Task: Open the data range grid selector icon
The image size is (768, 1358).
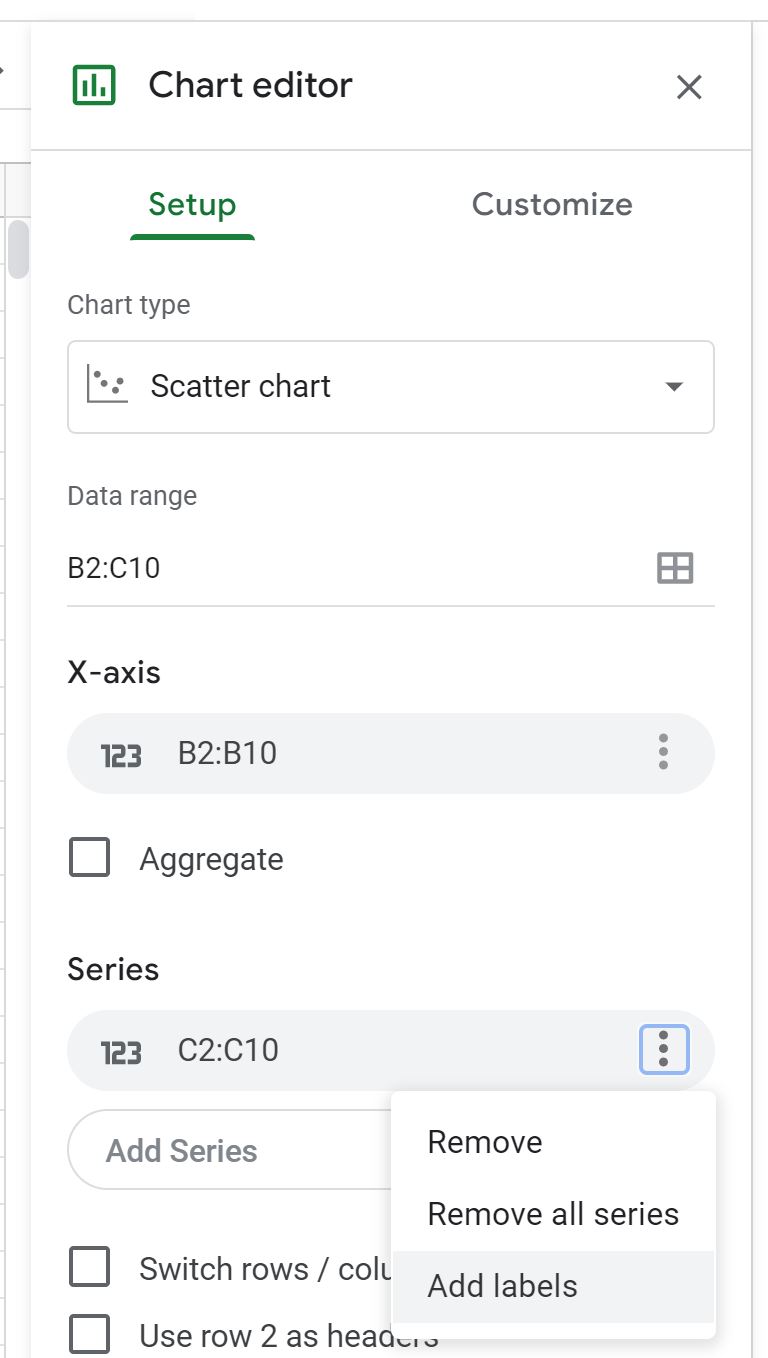Action: tap(675, 568)
